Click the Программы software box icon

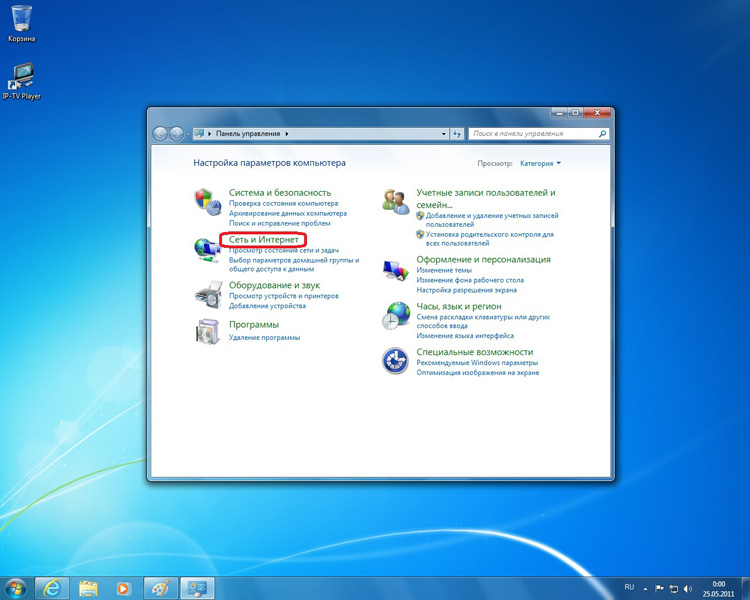point(208,331)
